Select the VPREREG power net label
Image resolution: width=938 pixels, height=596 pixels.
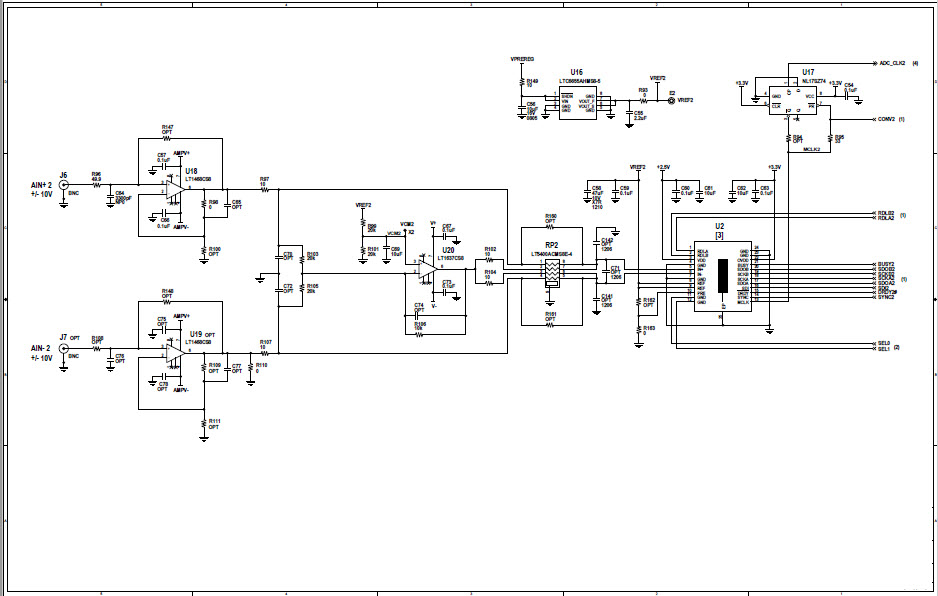click(524, 59)
